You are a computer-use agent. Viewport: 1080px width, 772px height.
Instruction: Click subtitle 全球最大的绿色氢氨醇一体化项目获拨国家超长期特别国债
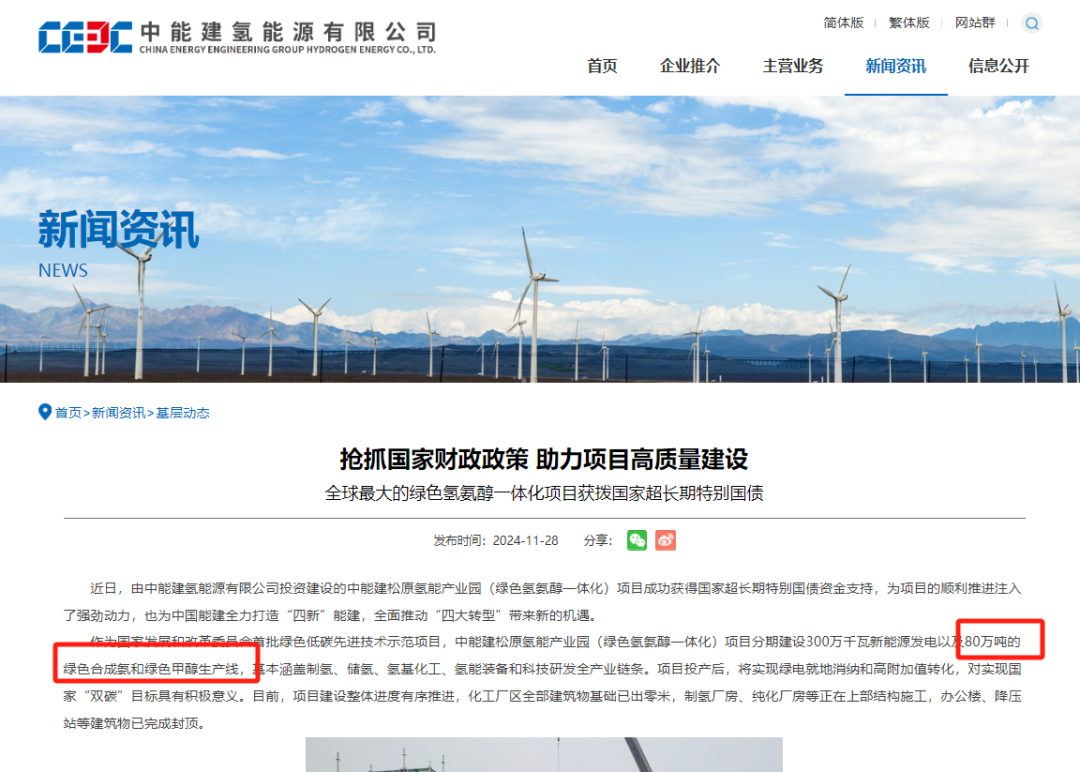pyautogui.click(x=544, y=493)
